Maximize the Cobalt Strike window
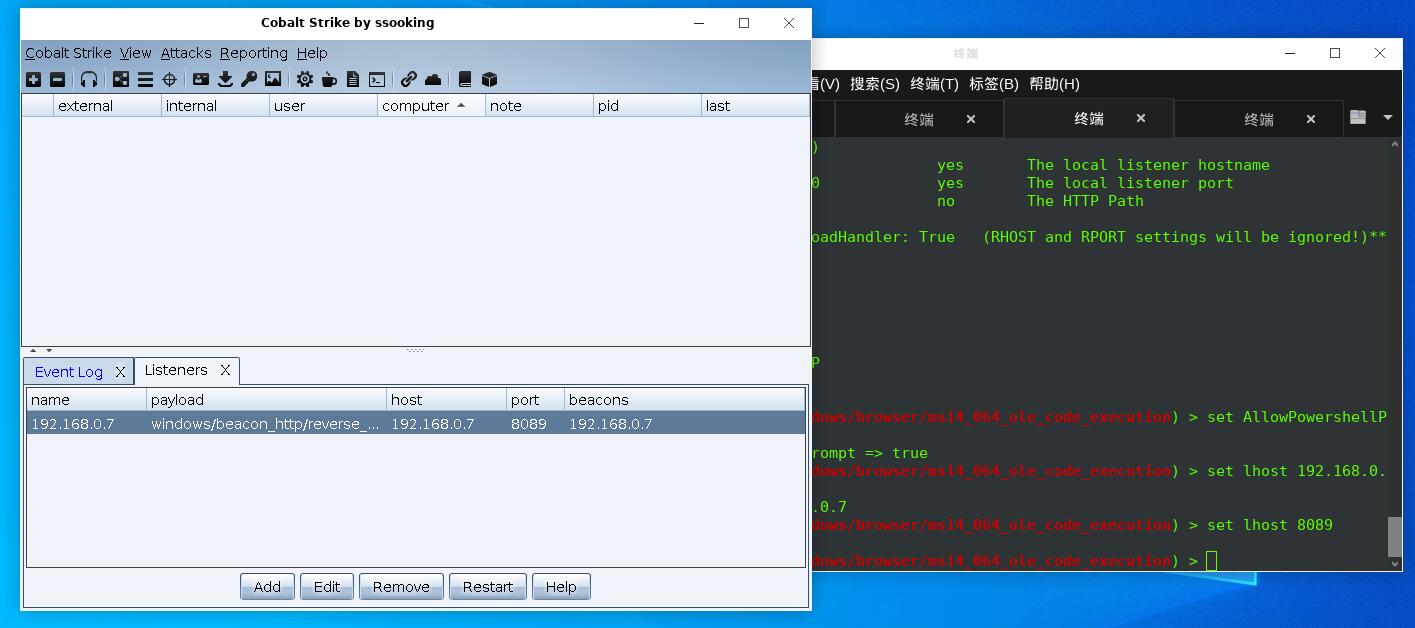Viewport: 1415px width, 628px height. [x=743, y=23]
